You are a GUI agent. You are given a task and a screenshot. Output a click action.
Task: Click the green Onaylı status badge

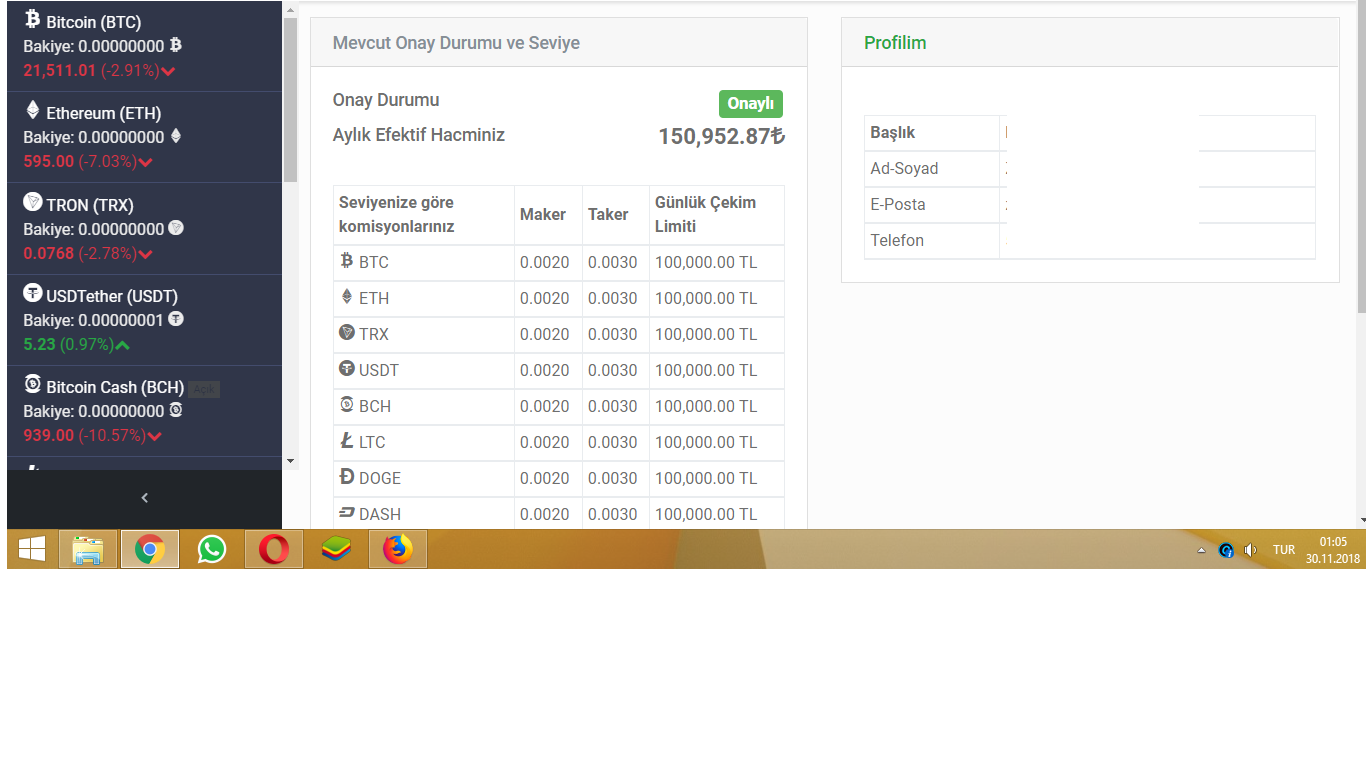pos(751,104)
